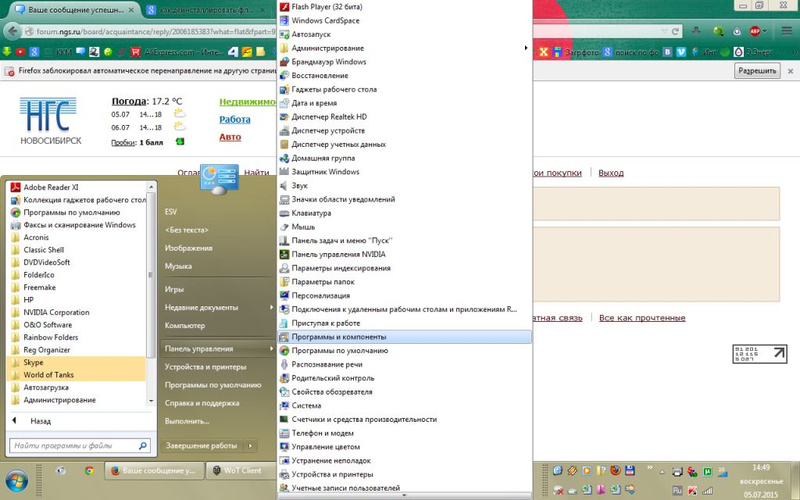
Task: Click the Firefox back arrow button
Action: (12, 31)
